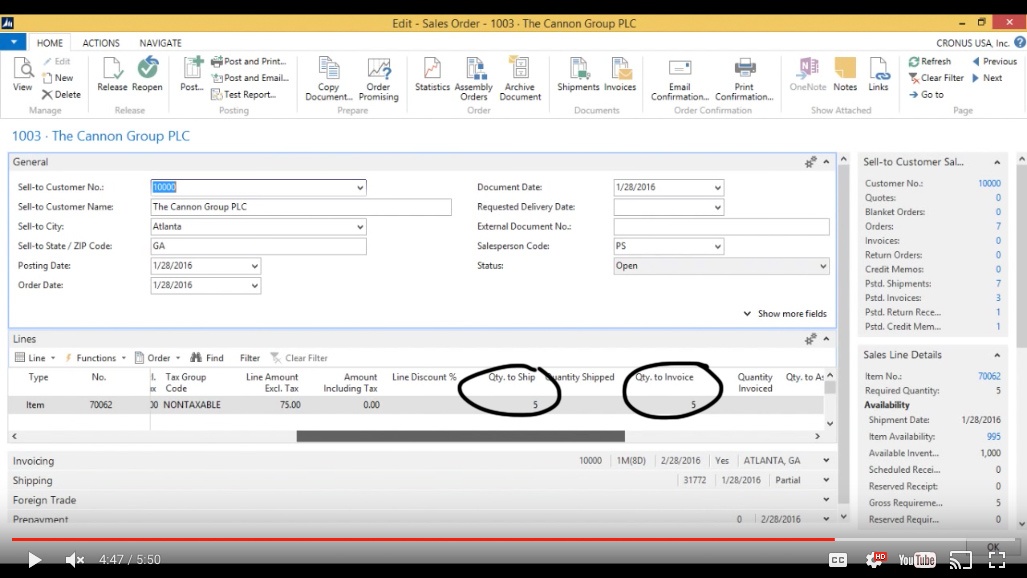The image size is (1027, 578).
Task: Click Clear Filter in ribbon
Action: click(x=936, y=77)
